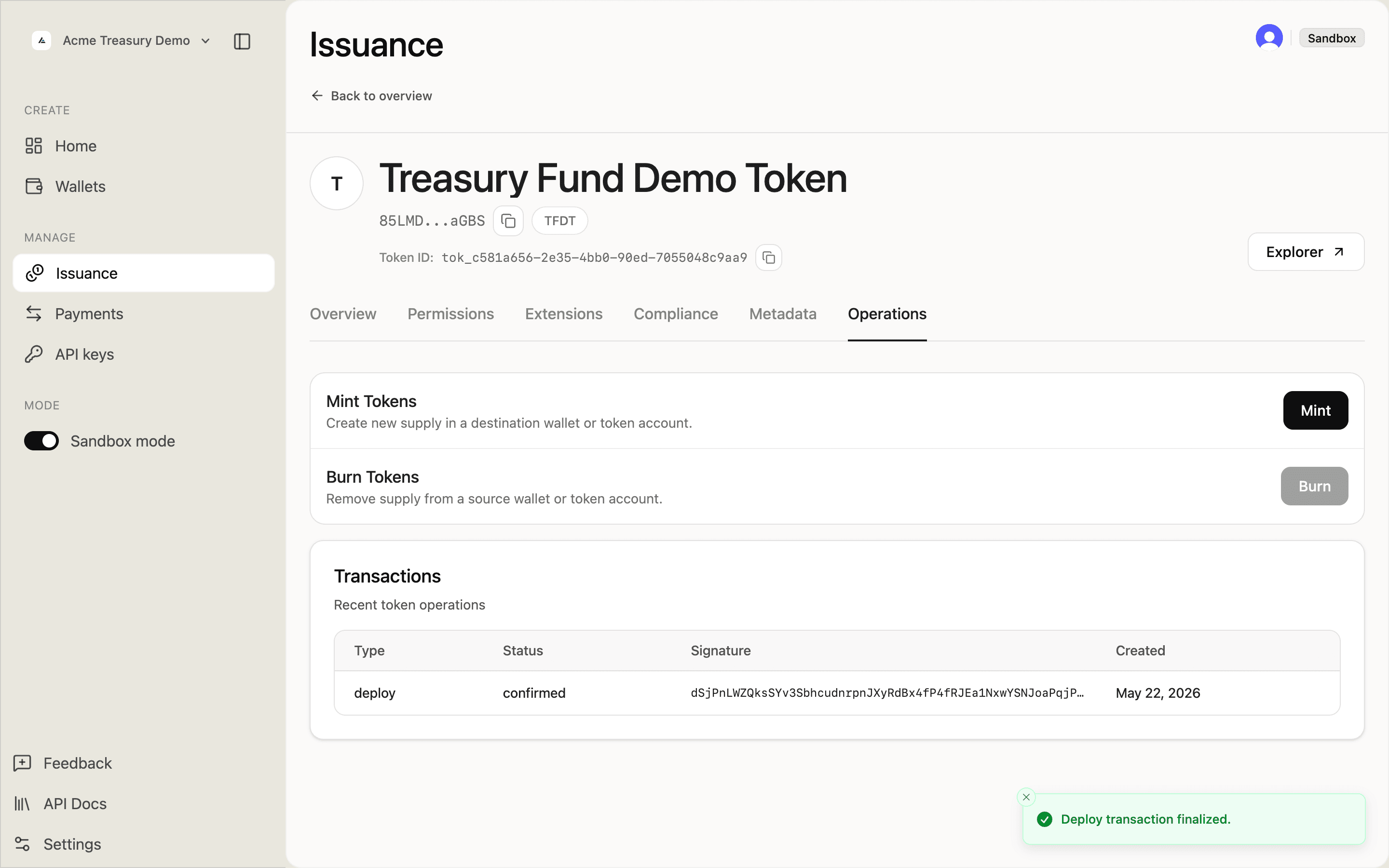Copy the Token ID
This screenshot has width=1389, height=868.
pos(769,257)
